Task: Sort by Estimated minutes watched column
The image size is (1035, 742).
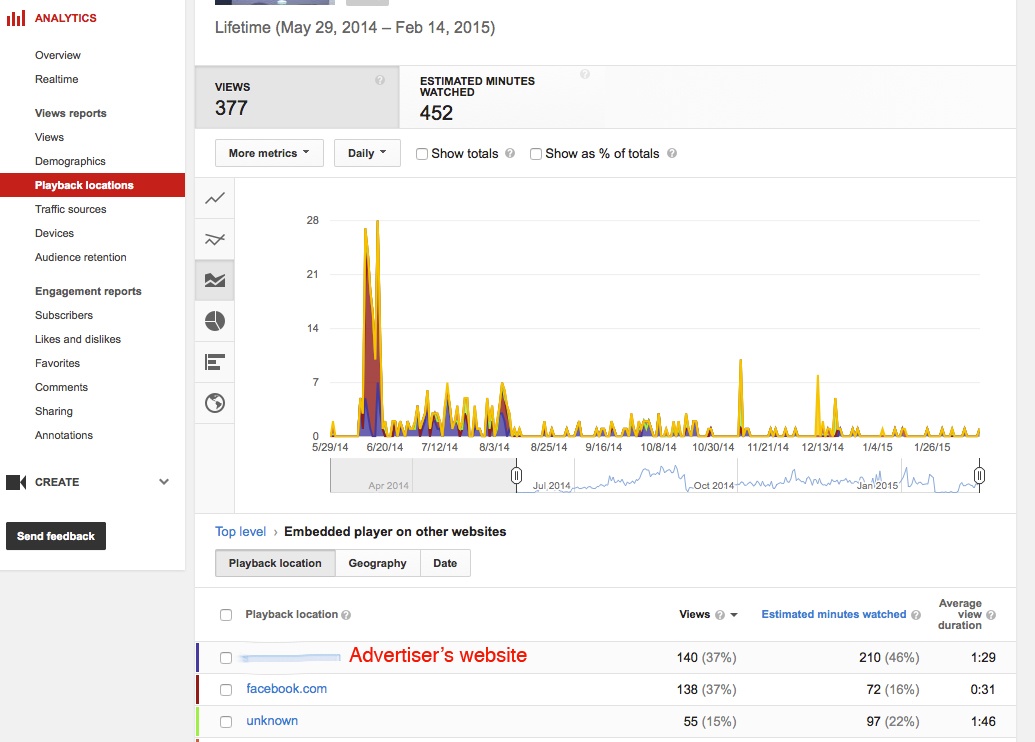Action: click(x=836, y=614)
